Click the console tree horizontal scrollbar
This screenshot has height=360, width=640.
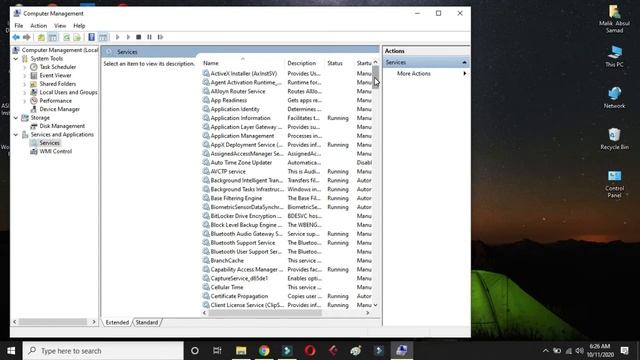click(x=52, y=322)
